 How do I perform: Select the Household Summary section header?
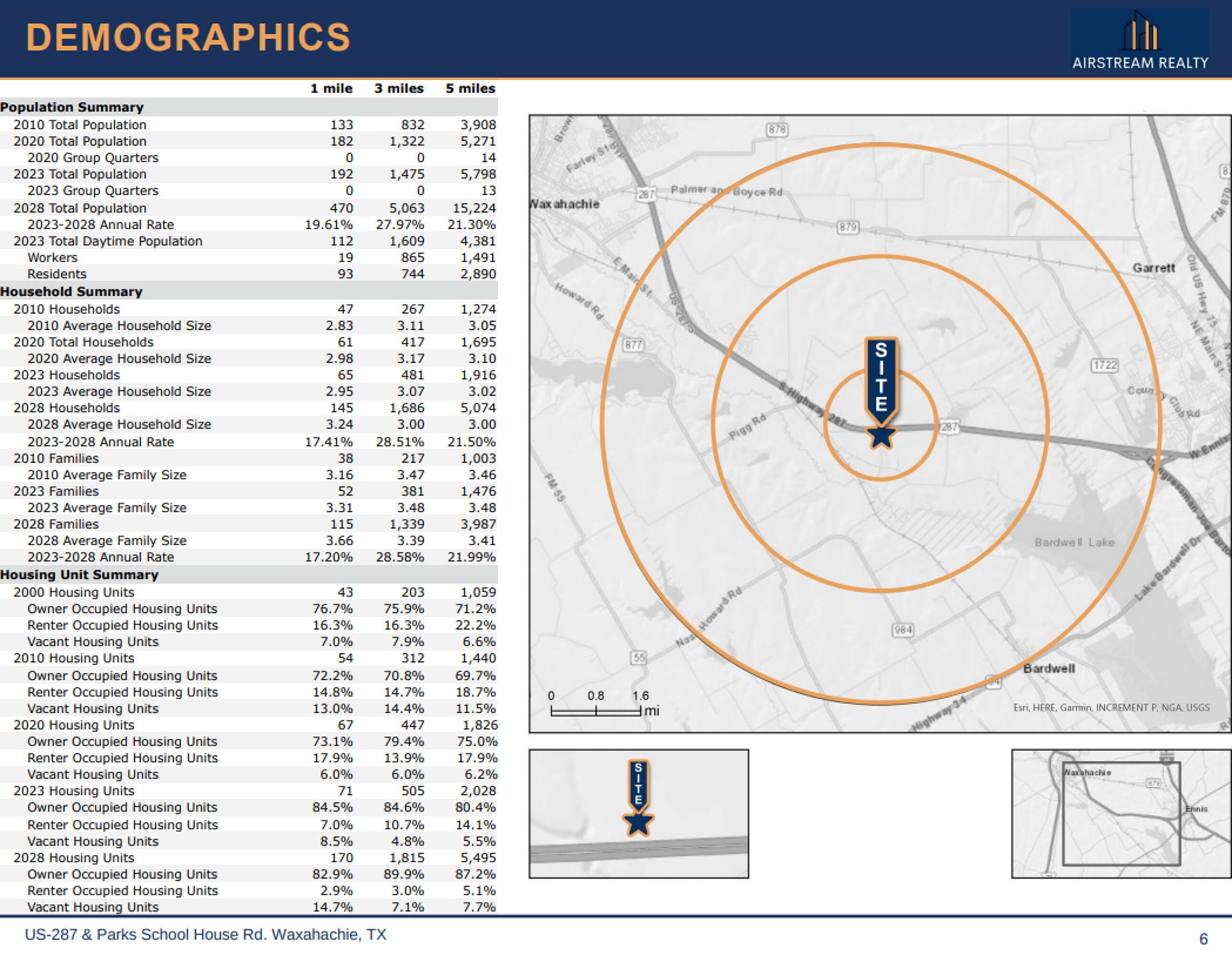coord(71,292)
